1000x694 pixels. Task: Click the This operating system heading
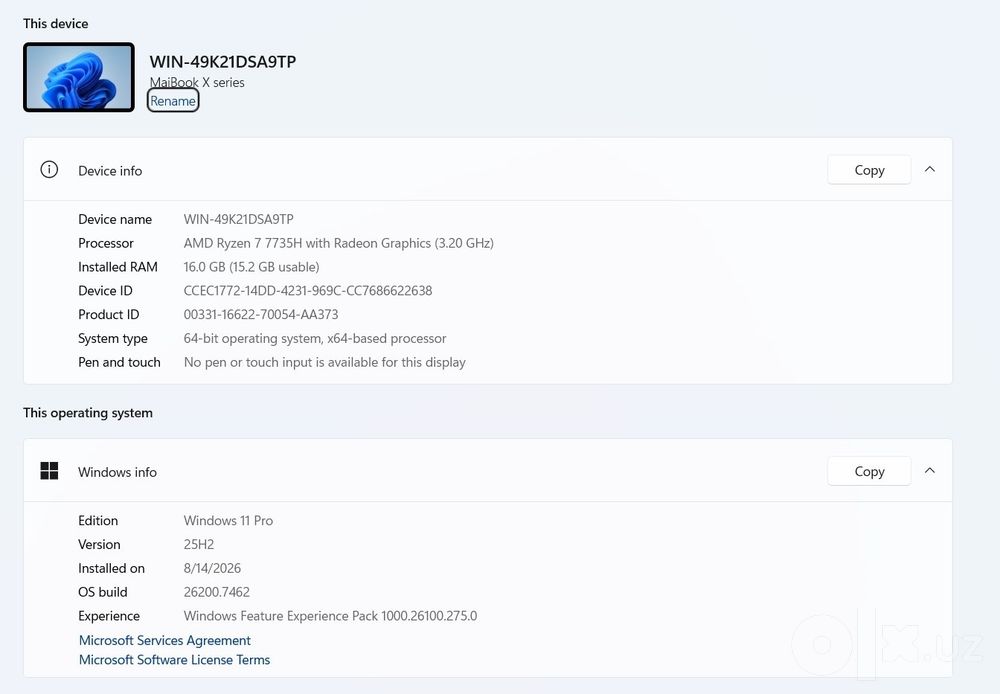pos(88,413)
